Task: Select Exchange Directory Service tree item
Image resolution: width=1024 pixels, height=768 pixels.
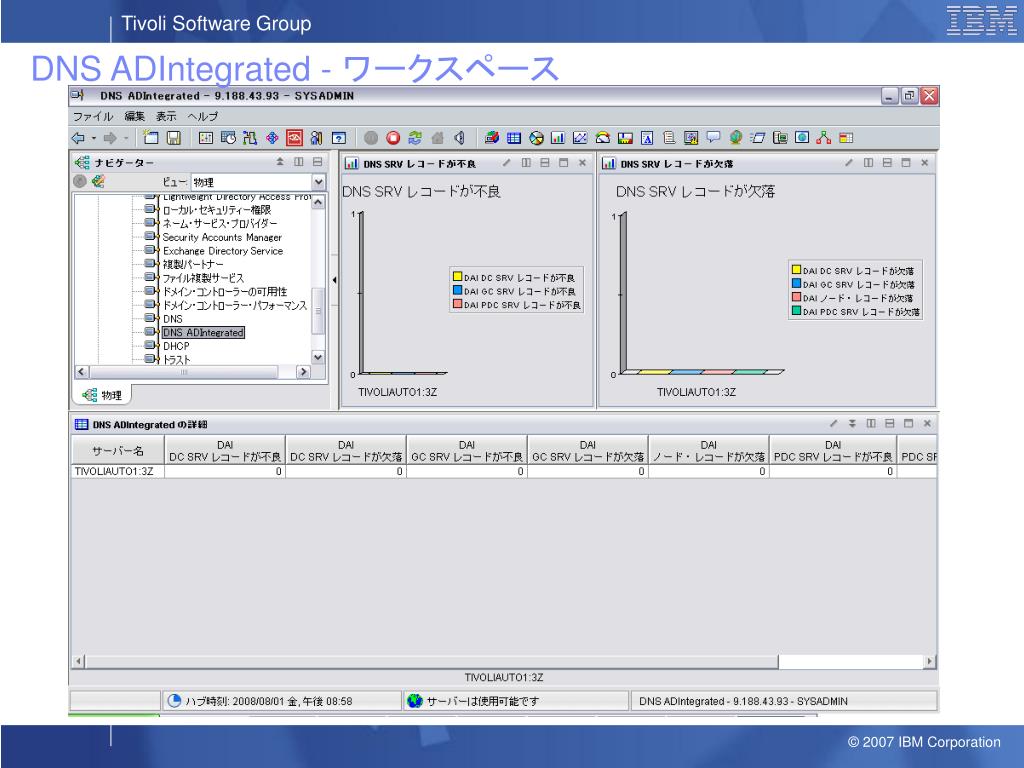Action: (x=223, y=251)
